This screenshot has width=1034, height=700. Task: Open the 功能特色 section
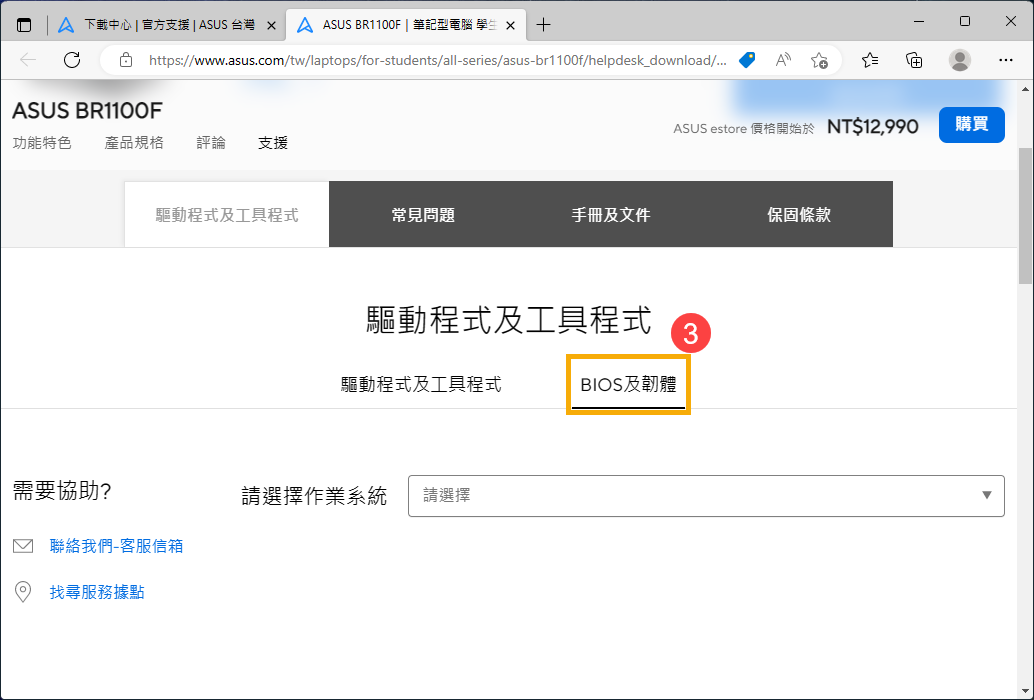[42, 142]
